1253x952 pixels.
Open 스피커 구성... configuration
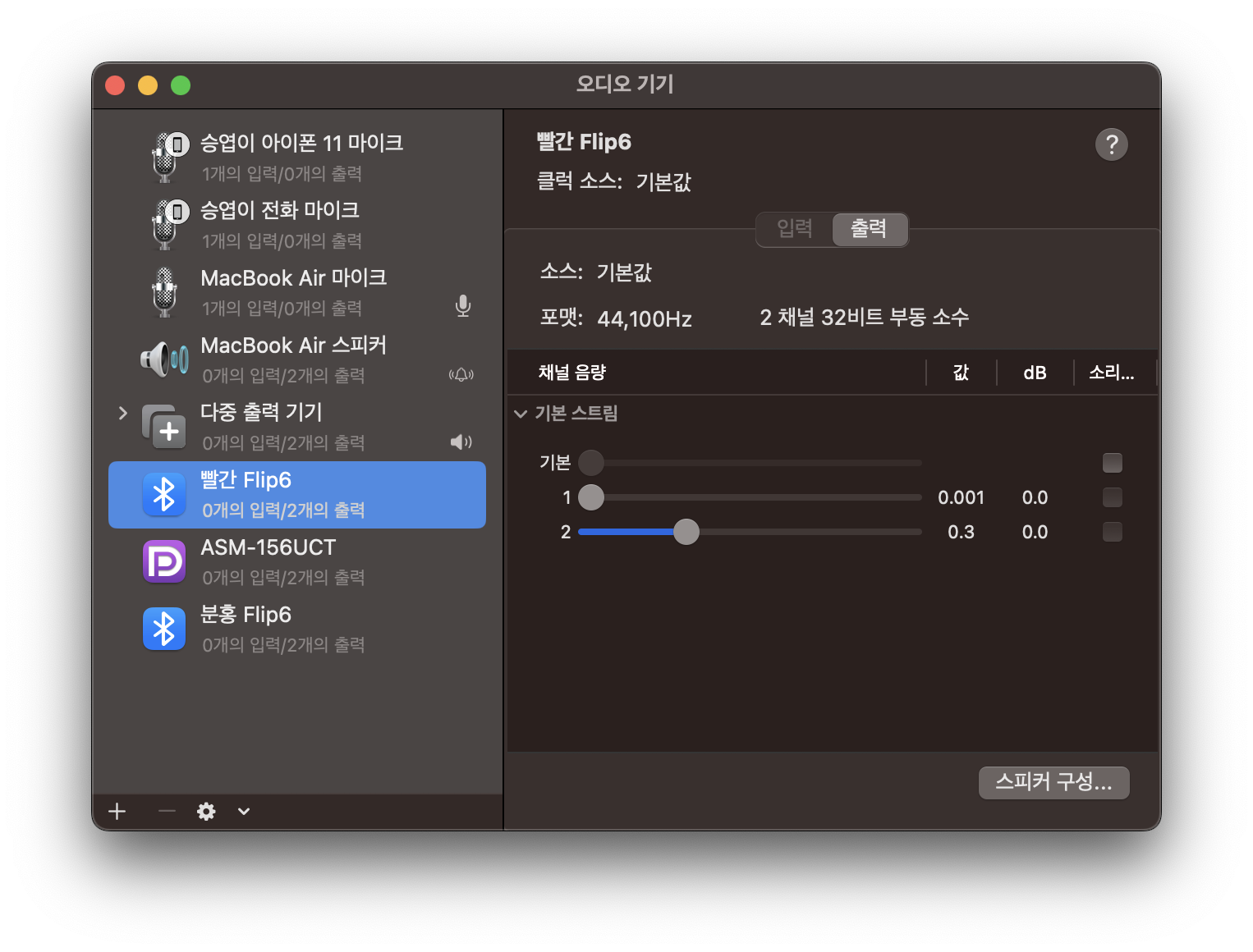pyautogui.click(x=1054, y=782)
